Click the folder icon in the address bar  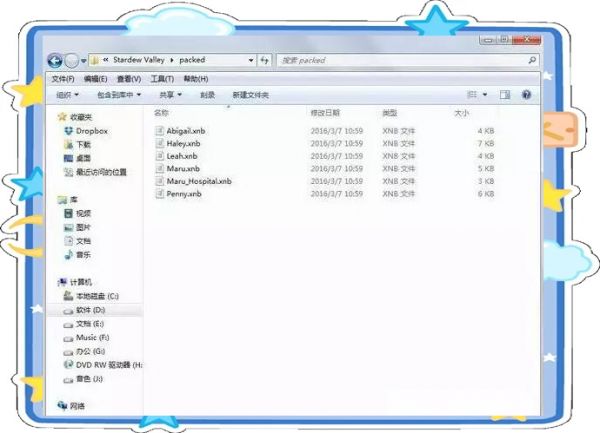tap(95, 60)
